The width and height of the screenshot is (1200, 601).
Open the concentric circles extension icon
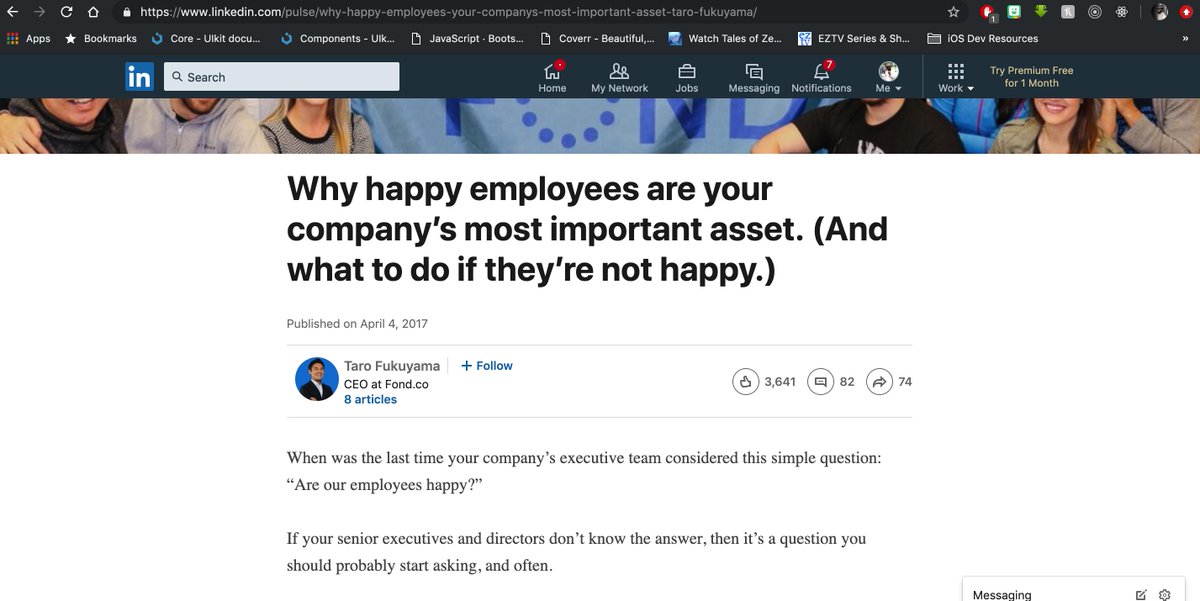pos(1095,12)
